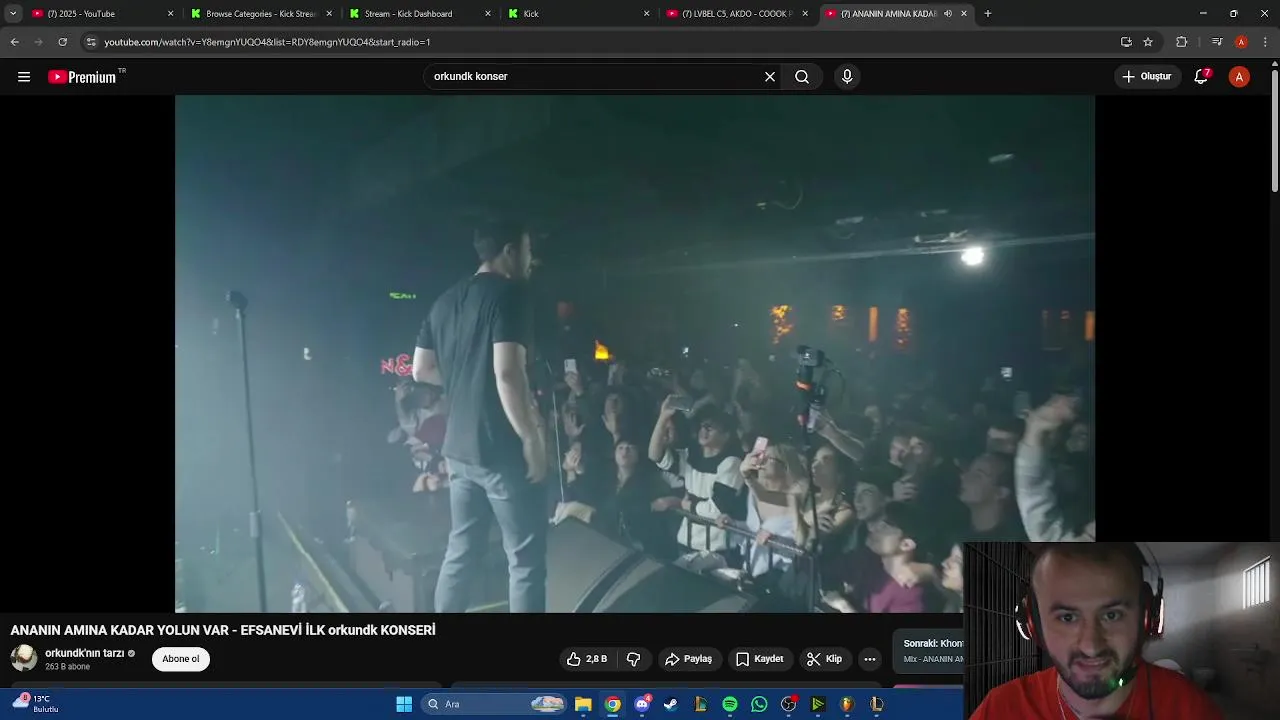This screenshot has width=1280, height=720.
Task: Dislike the video with thumbs down
Action: pos(633,659)
